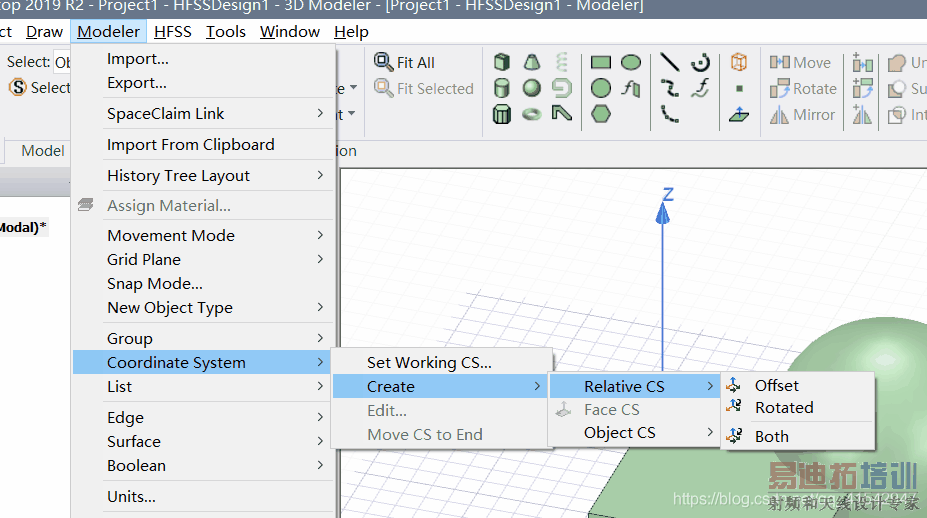Image resolution: width=927 pixels, height=518 pixels.
Task: Activate the Draw regular polygon tool
Action: click(601, 114)
